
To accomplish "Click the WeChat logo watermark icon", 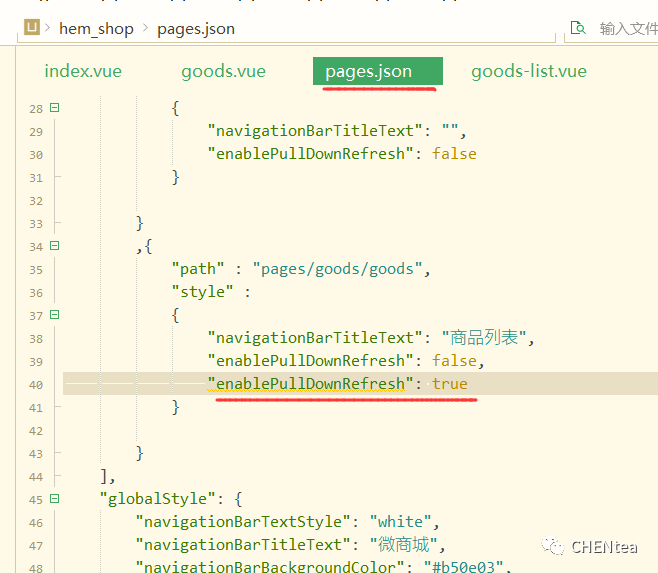I will (552, 546).
